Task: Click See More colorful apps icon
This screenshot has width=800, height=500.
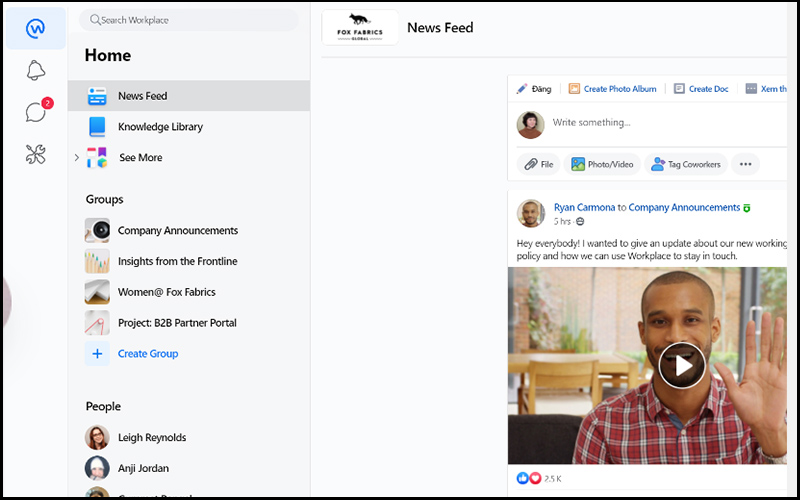Action: [x=97, y=158]
